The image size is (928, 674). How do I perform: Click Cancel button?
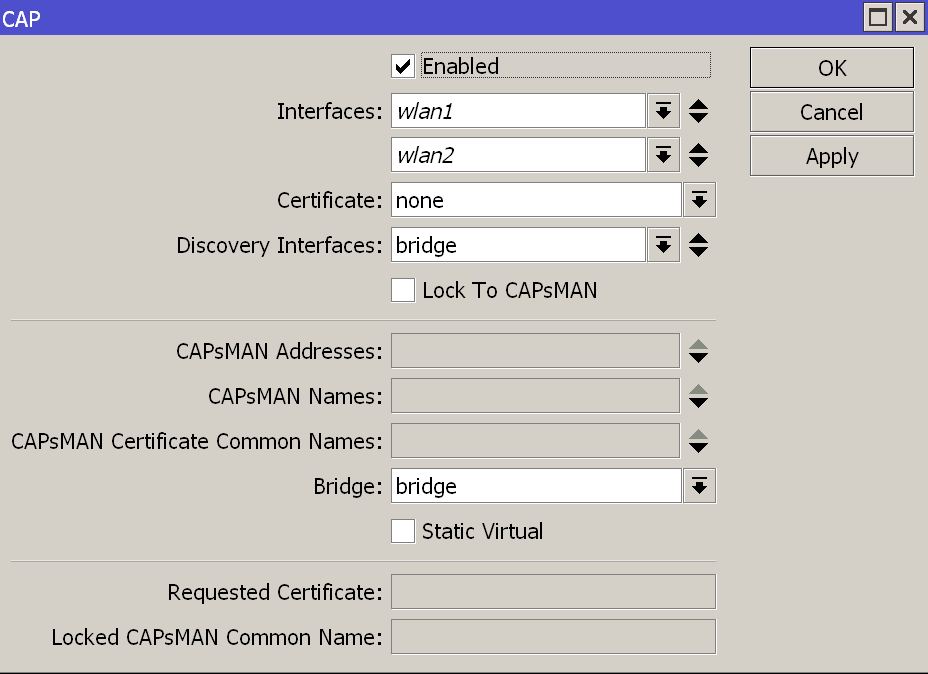(832, 112)
